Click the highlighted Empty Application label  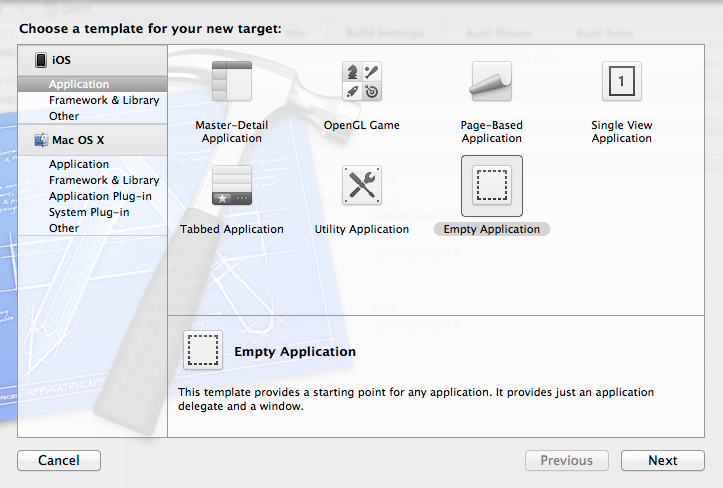click(492, 229)
